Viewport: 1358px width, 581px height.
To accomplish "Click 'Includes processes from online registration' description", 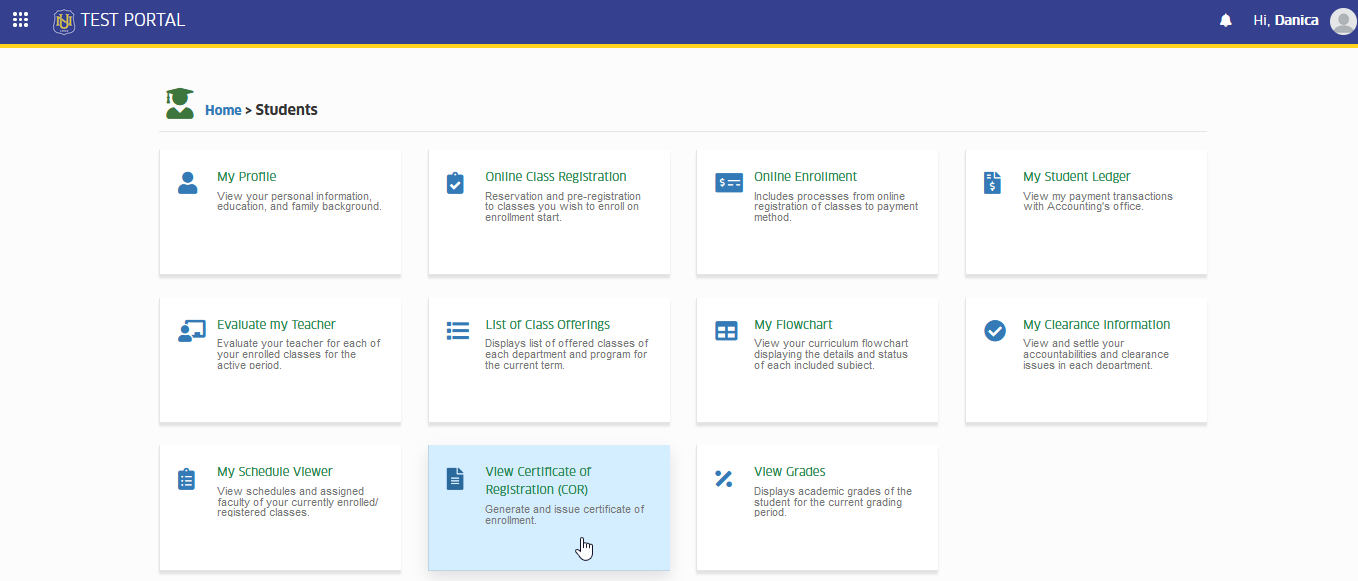I will [836, 207].
